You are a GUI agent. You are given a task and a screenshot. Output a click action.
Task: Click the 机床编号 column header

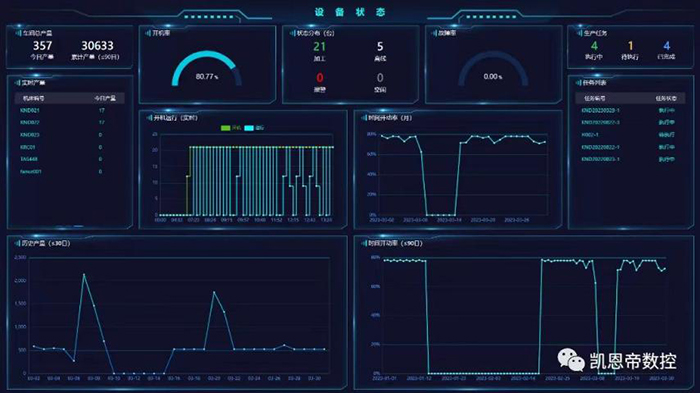tap(33, 98)
